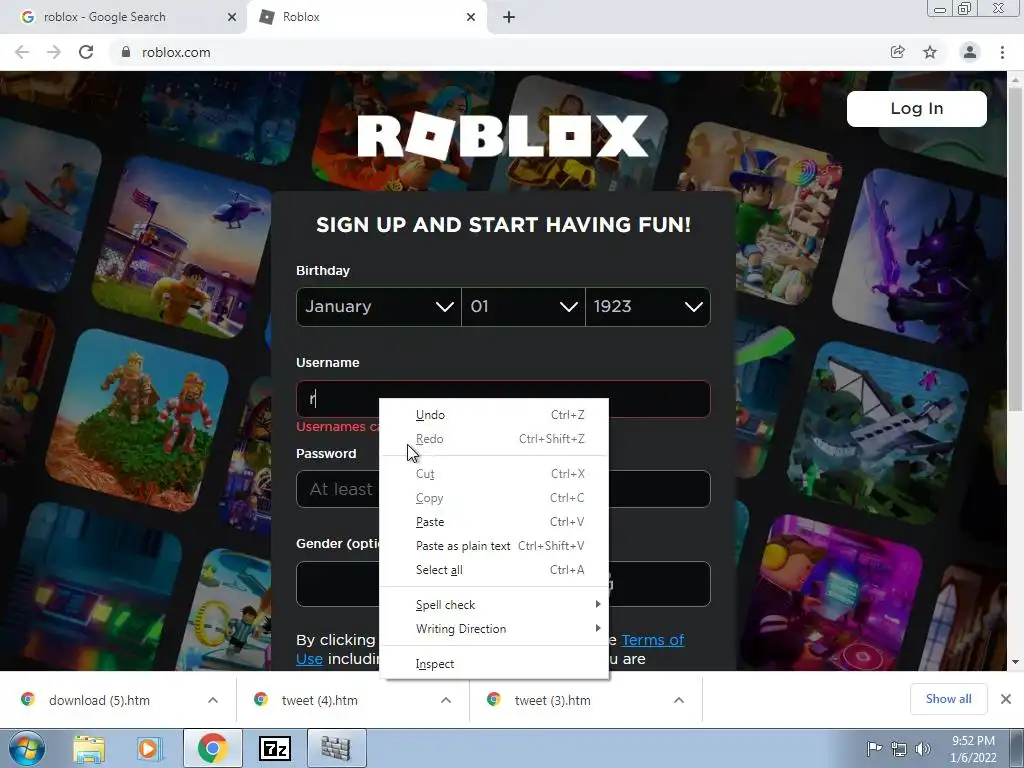Open tweet (3).htm from downloads bar

[x=552, y=700]
